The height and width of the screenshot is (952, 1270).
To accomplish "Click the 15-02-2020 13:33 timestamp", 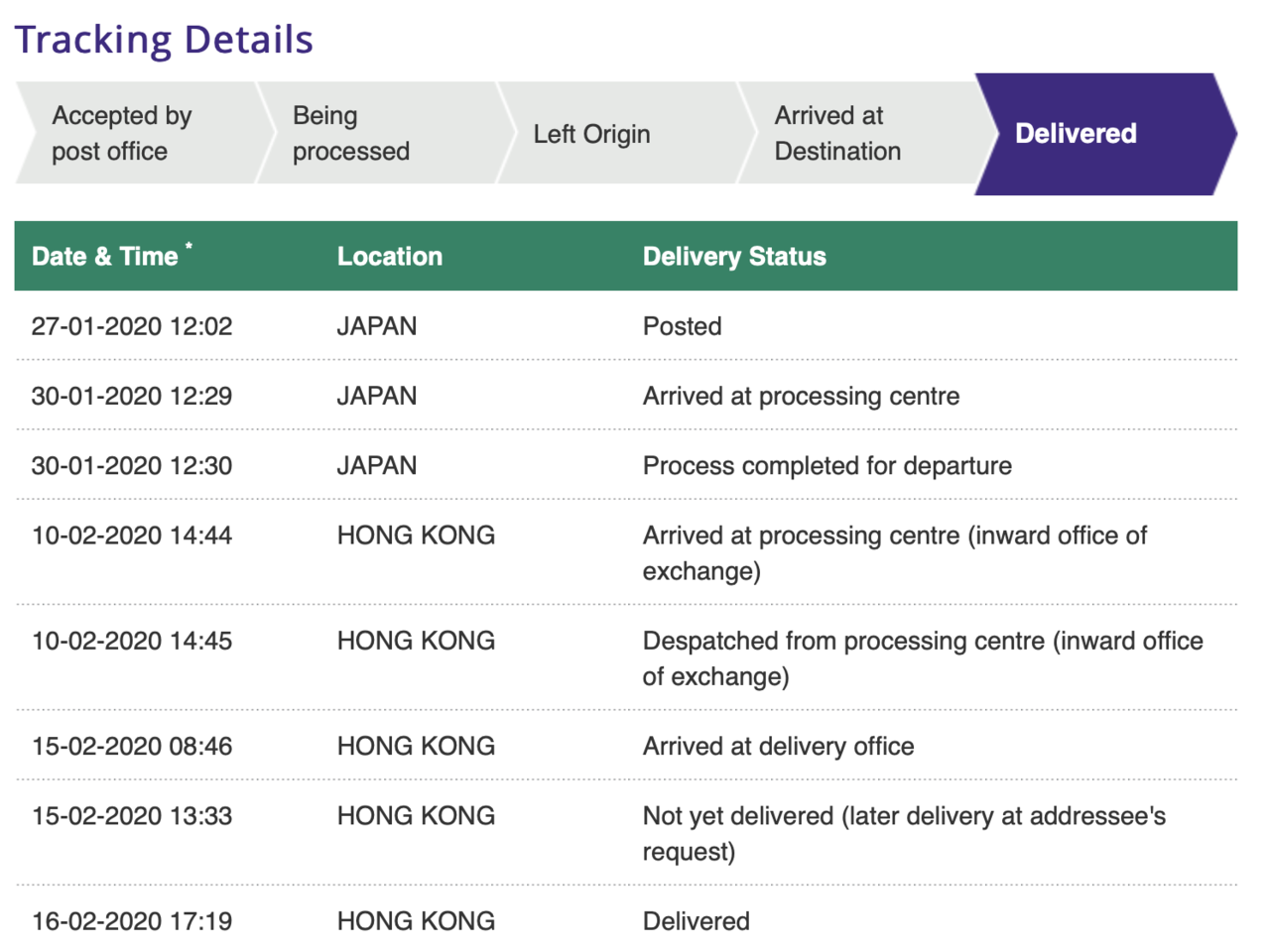I will coord(132,816).
